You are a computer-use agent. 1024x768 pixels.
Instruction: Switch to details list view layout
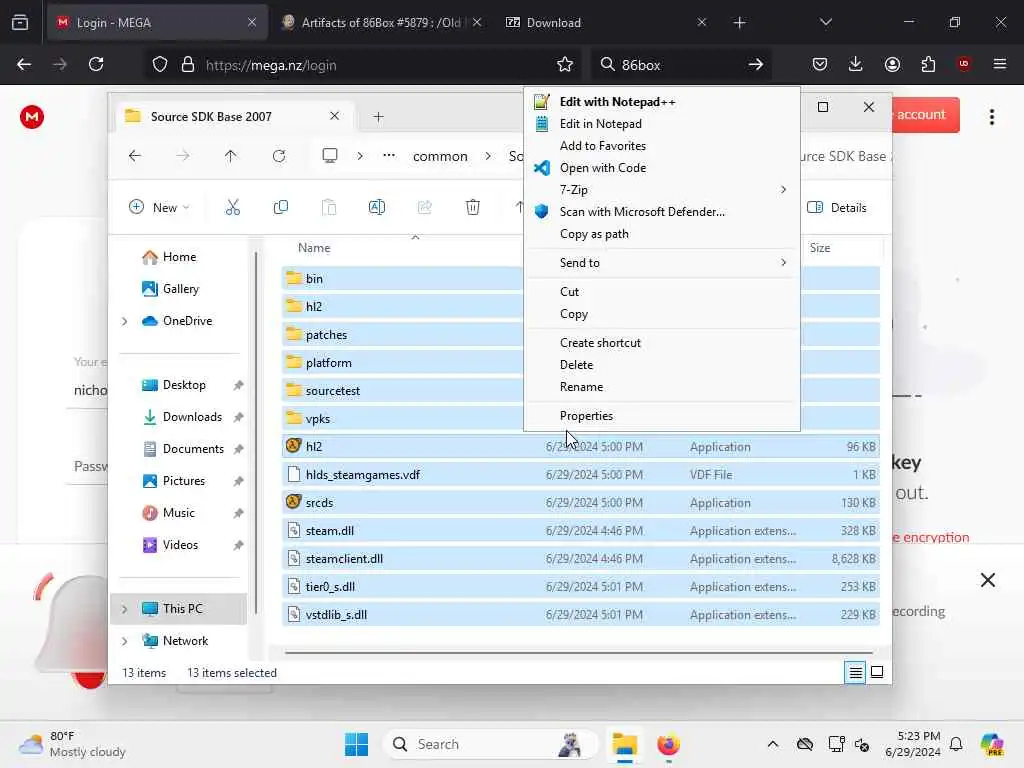(856, 672)
